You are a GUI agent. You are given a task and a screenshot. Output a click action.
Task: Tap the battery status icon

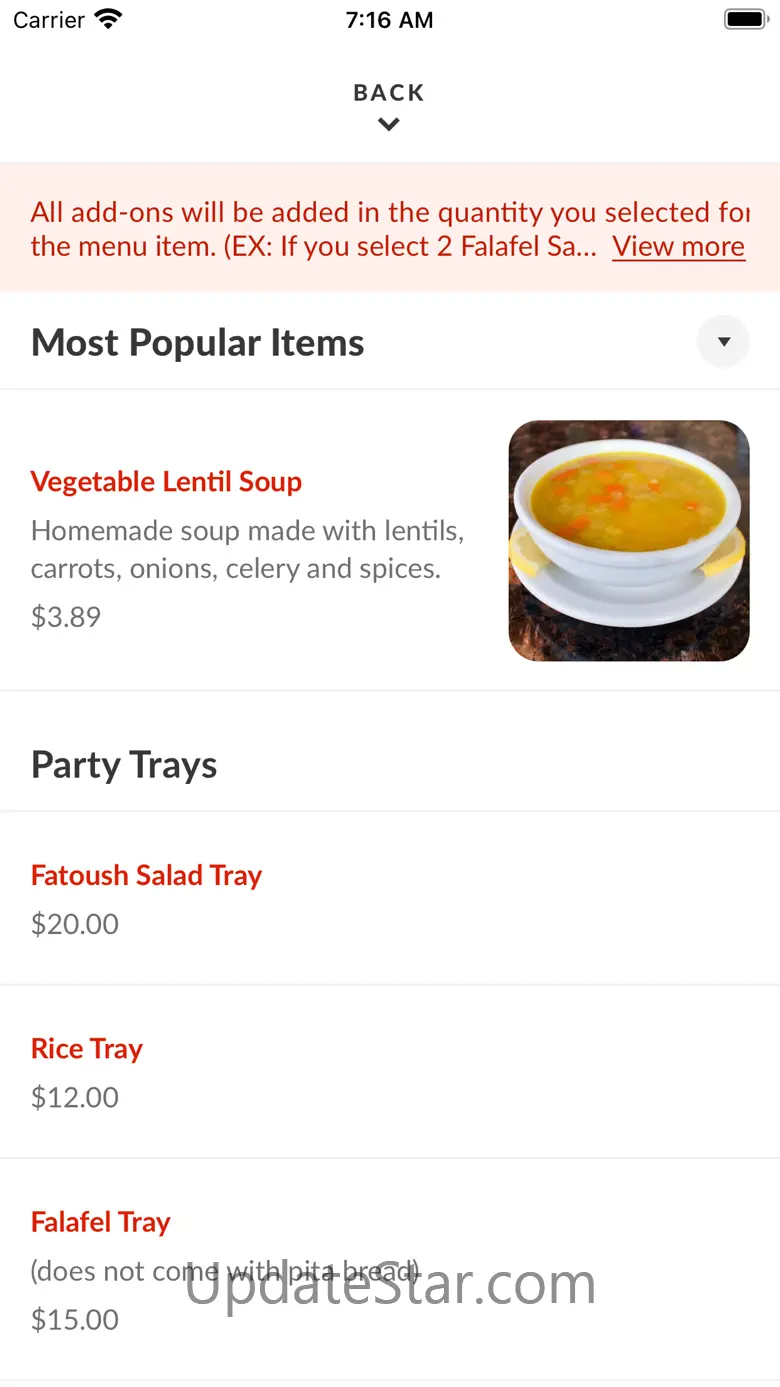(x=745, y=19)
